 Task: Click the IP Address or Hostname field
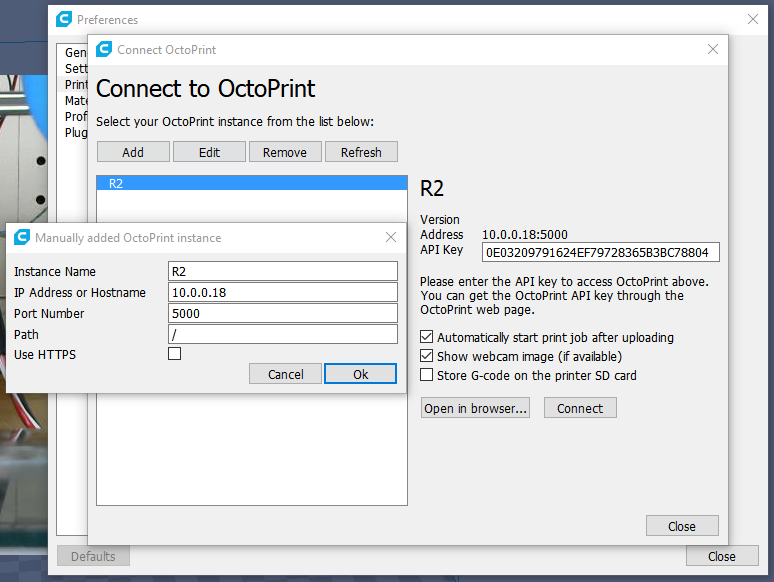coord(283,292)
